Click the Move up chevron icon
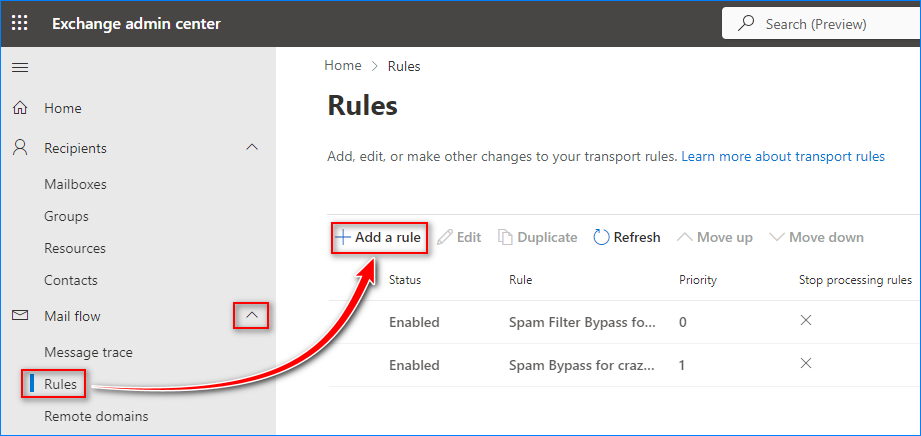Viewport: 921px width, 436px height. pos(685,237)
